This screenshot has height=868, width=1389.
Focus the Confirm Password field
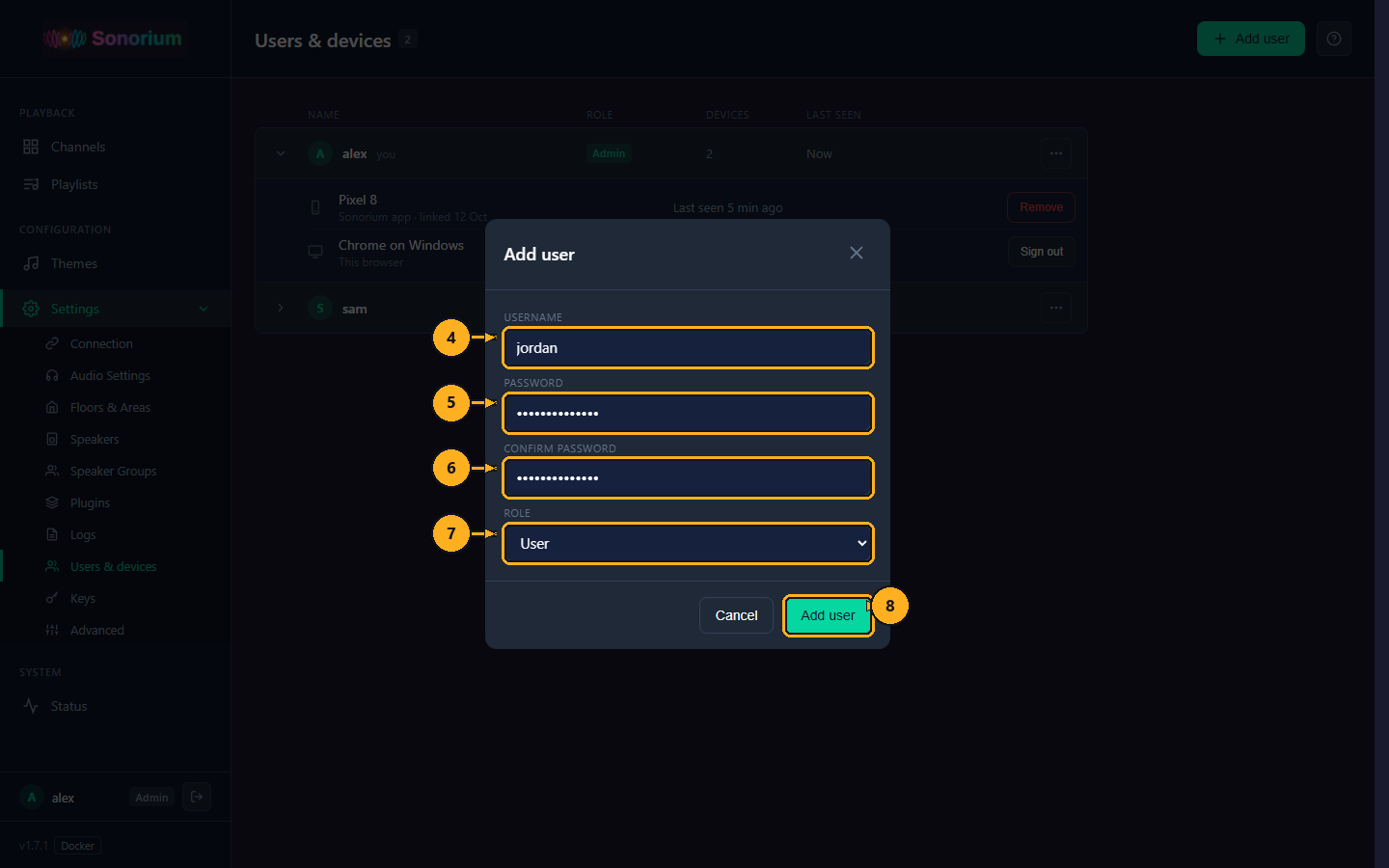click(688, 478)
